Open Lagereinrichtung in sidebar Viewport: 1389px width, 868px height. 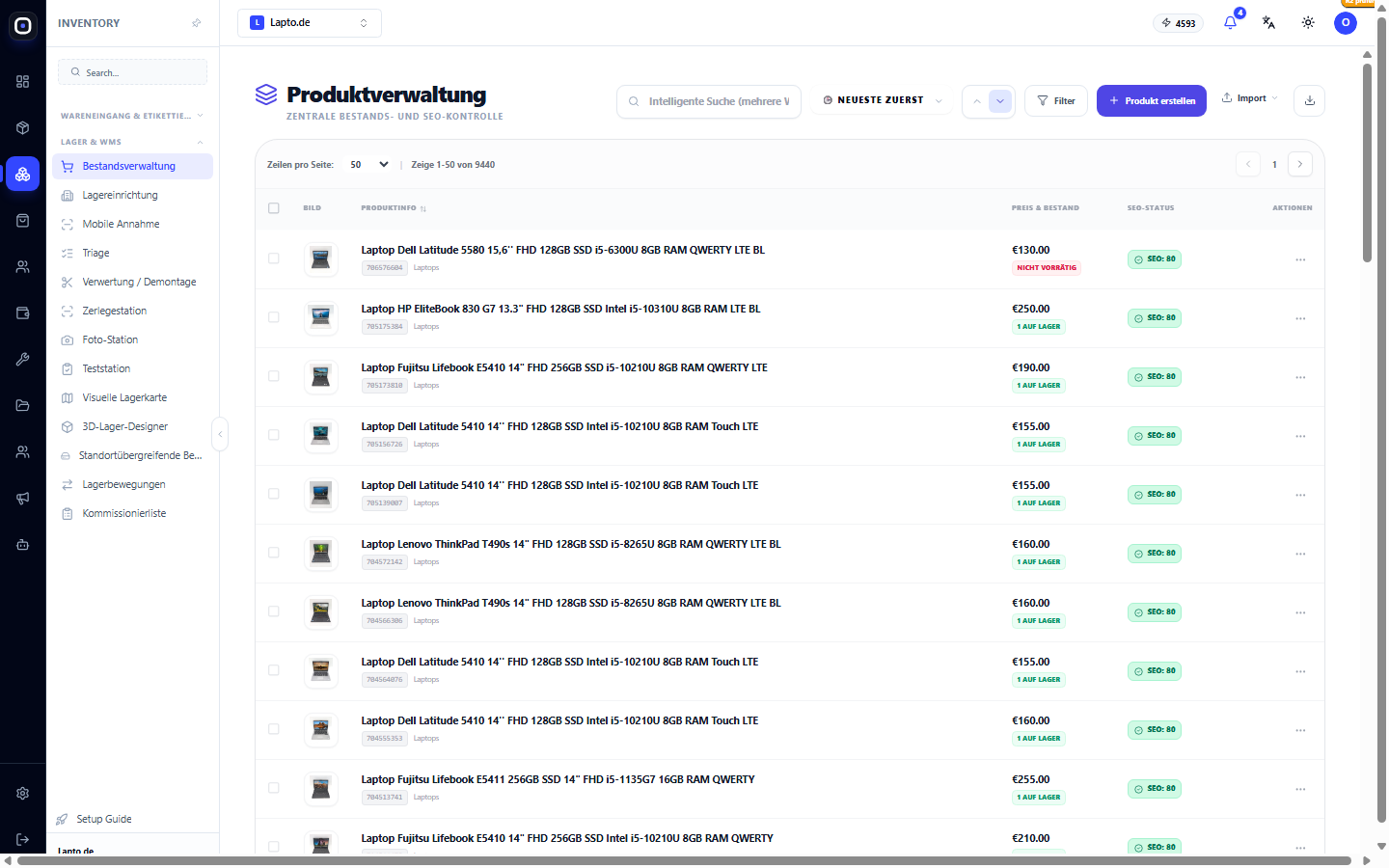132,195
